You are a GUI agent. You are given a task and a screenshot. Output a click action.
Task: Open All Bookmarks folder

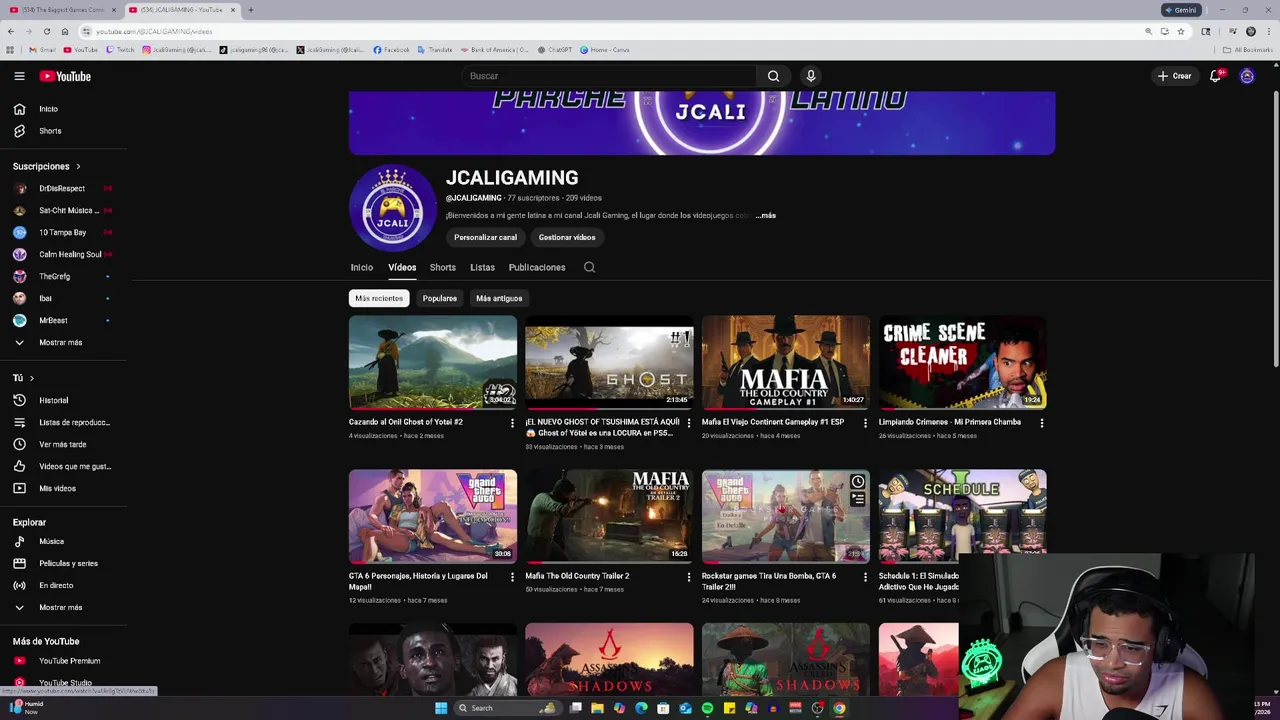(x=1248, y=50)
